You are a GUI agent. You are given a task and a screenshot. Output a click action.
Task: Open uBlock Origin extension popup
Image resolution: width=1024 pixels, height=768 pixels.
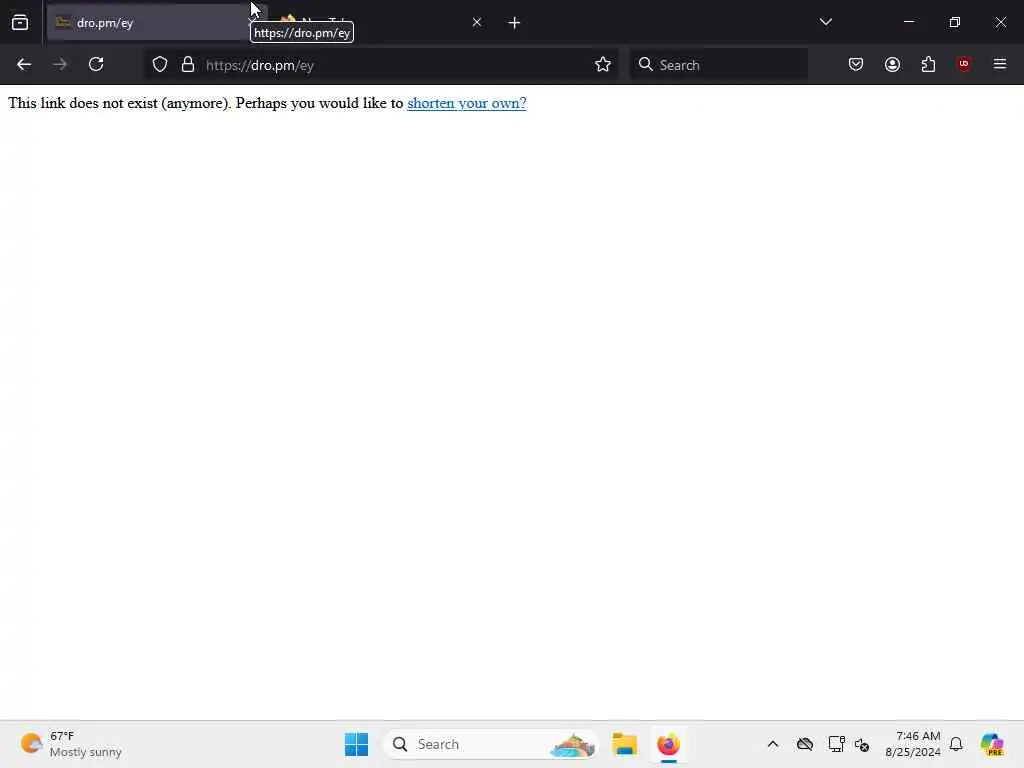(x=964, y=64)
